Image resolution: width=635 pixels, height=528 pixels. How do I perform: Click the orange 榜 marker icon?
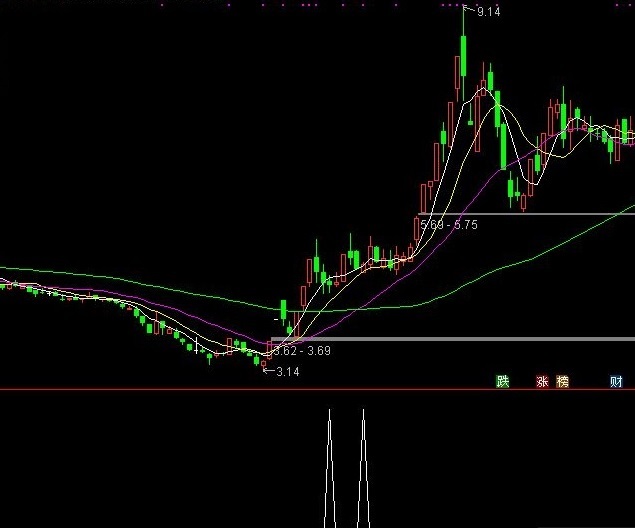pyautogui.click(x=563, y=381)
